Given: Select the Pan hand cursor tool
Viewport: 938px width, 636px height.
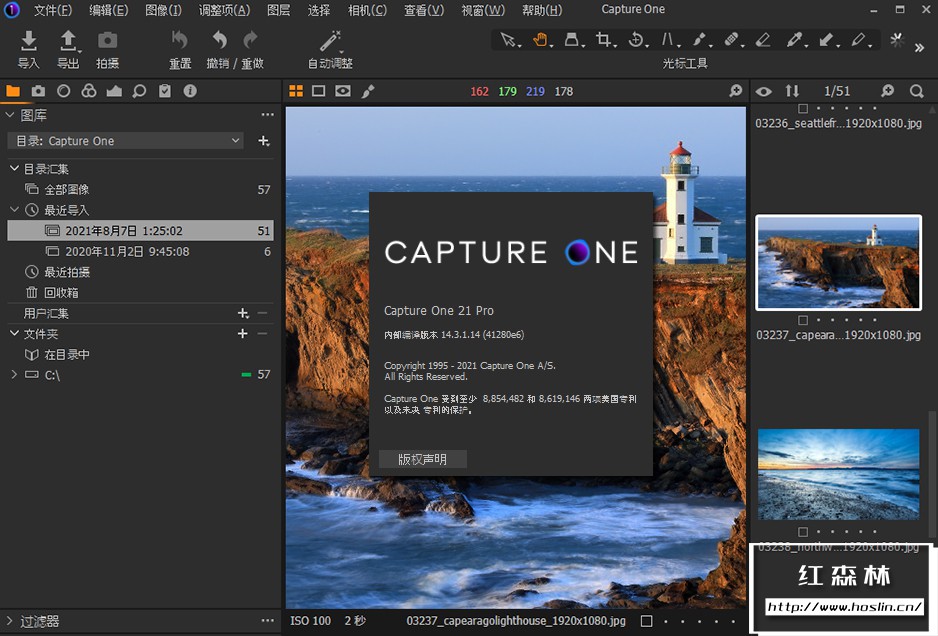Looking at the screenshot, I should (x=540, y=41).
